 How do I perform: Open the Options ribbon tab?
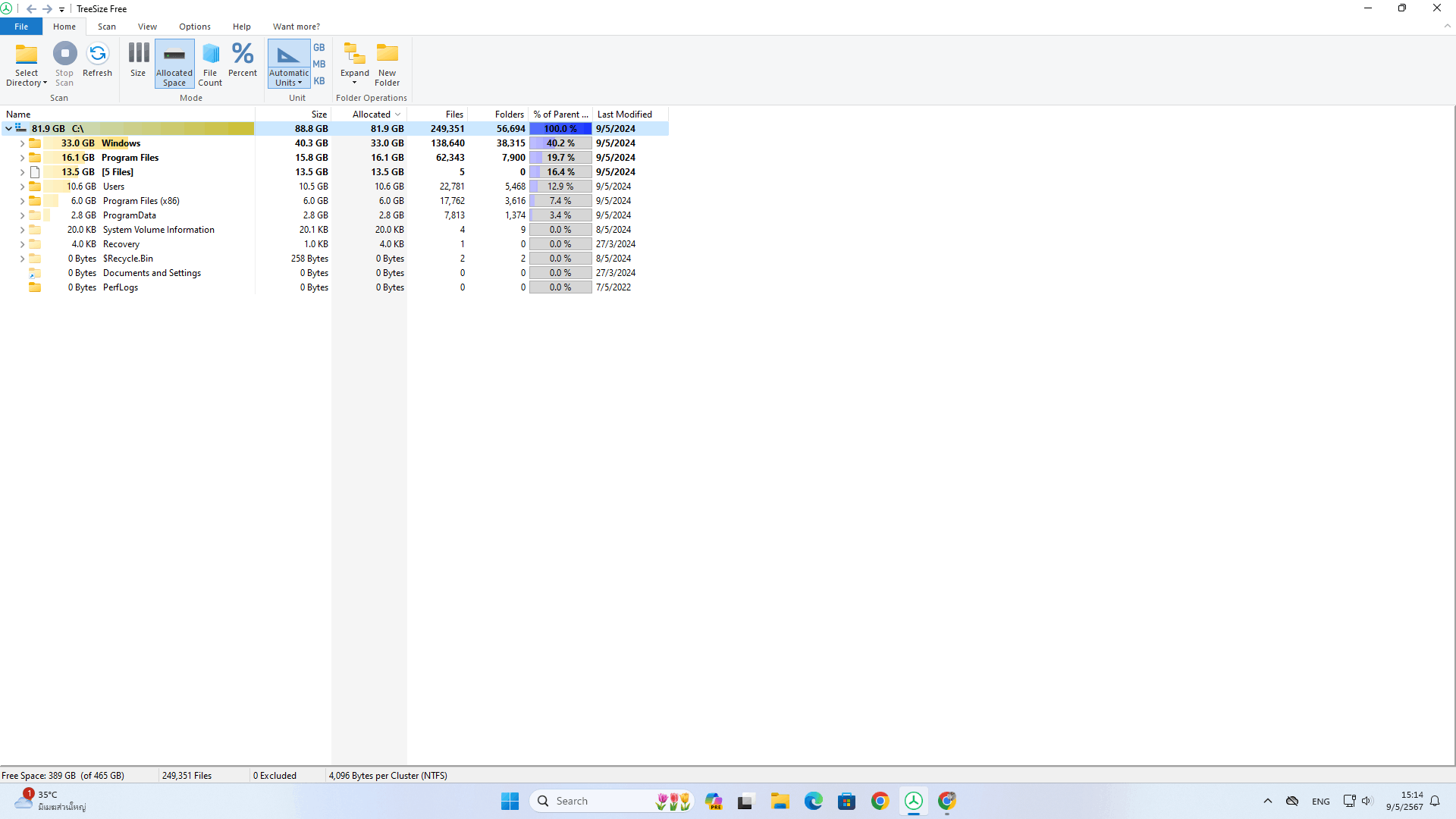coord(195,27)
